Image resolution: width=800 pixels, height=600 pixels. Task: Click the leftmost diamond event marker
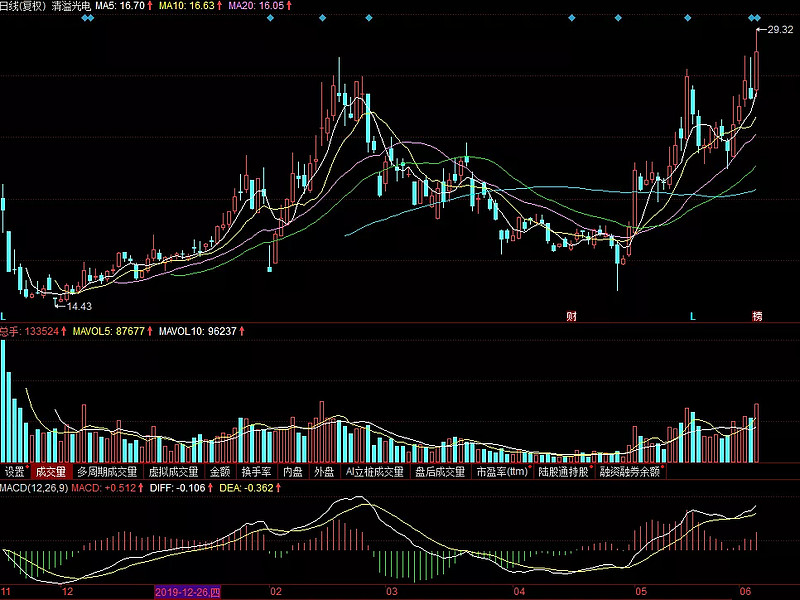click(85, 18)
